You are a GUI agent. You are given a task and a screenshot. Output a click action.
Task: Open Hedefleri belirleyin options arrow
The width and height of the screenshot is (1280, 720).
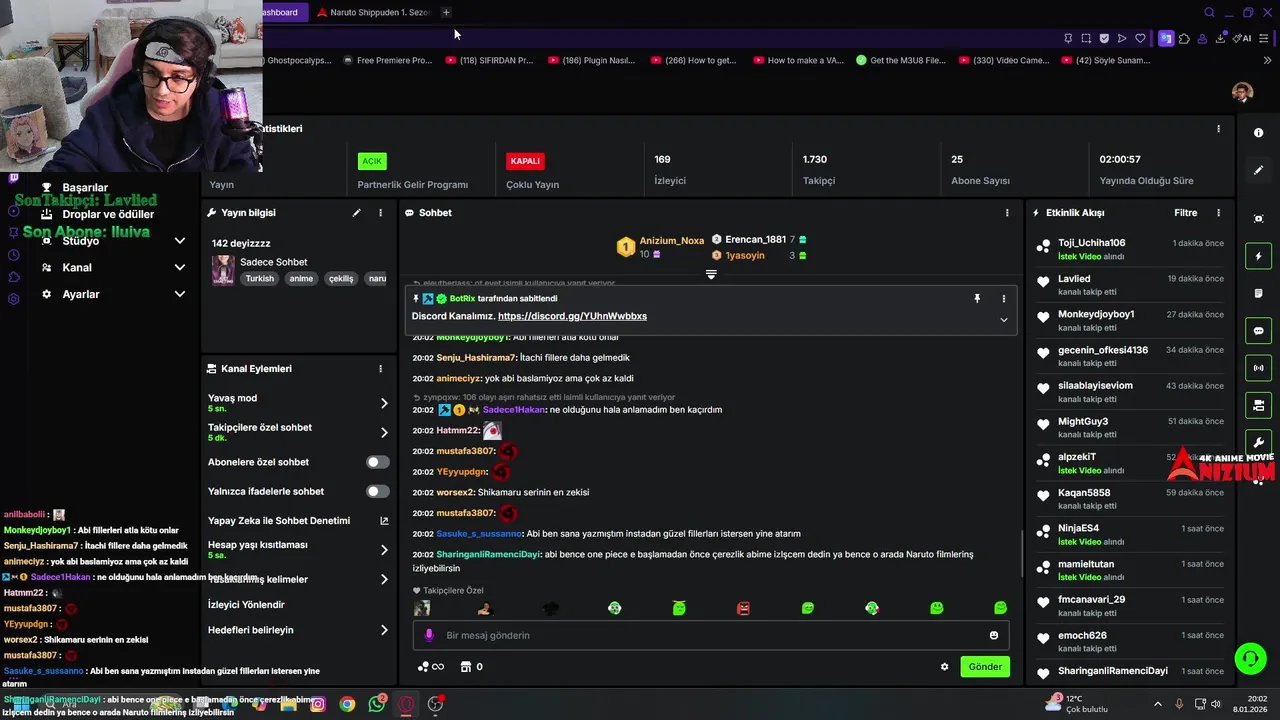coord(384,630)
